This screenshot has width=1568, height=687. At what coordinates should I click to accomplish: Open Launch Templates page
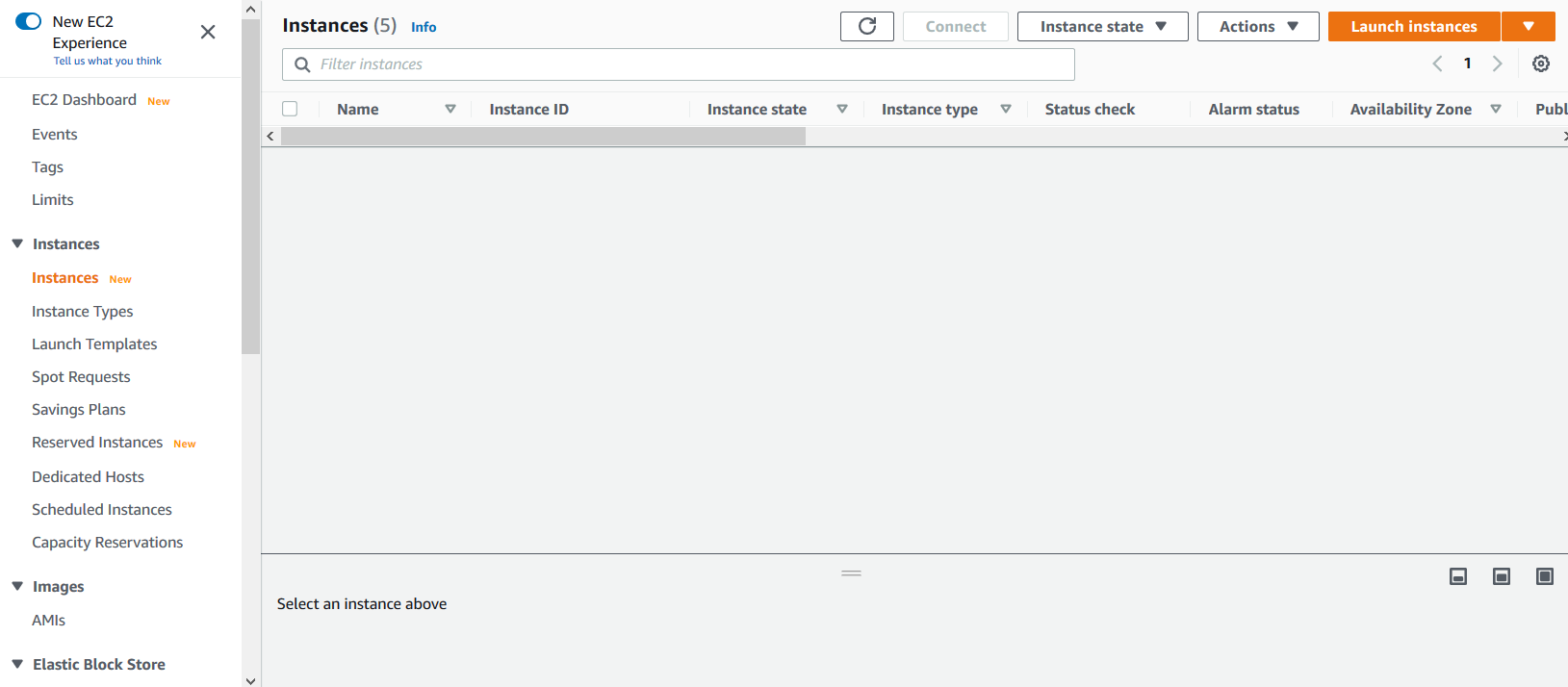(94, 344)
